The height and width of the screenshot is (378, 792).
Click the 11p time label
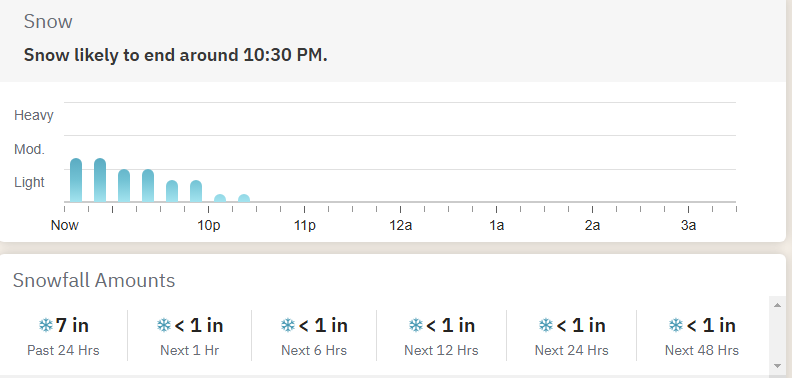(x=305, y=225)
